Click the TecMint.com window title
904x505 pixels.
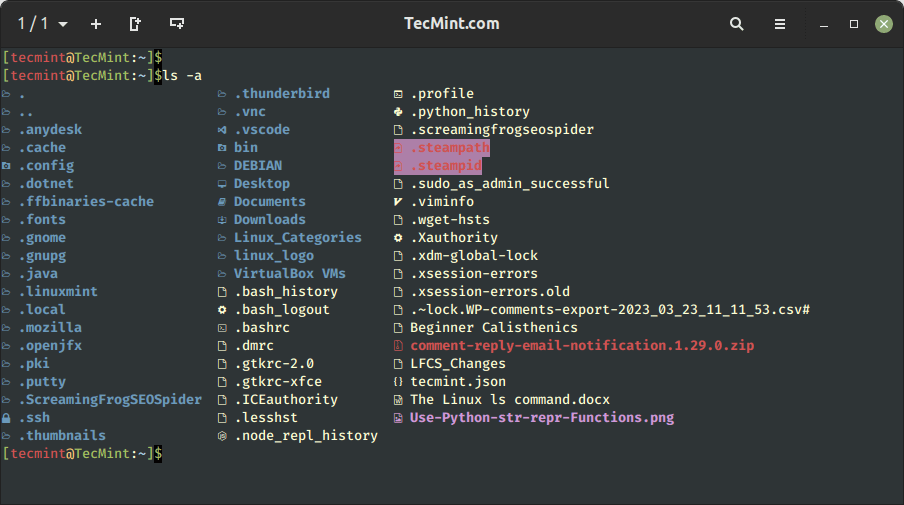pyautogui.click(x=452, y=23)
